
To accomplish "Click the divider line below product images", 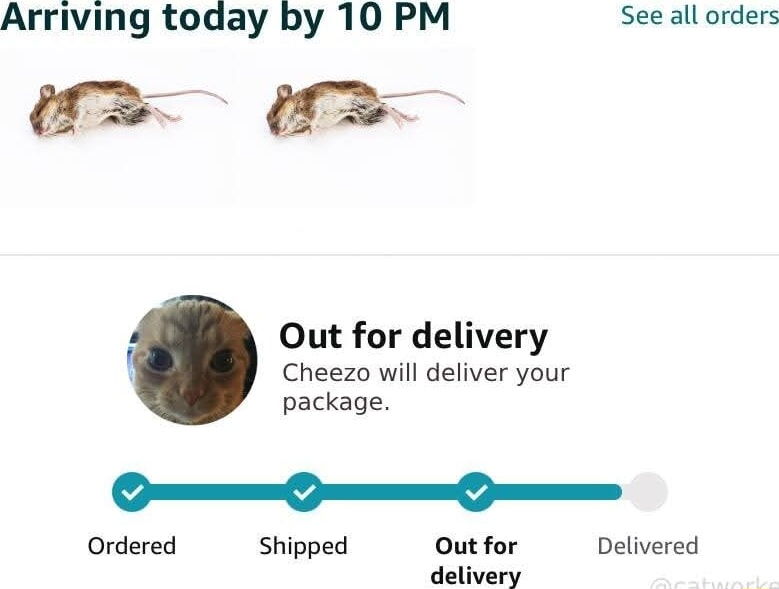I will (x=390, y=255).
